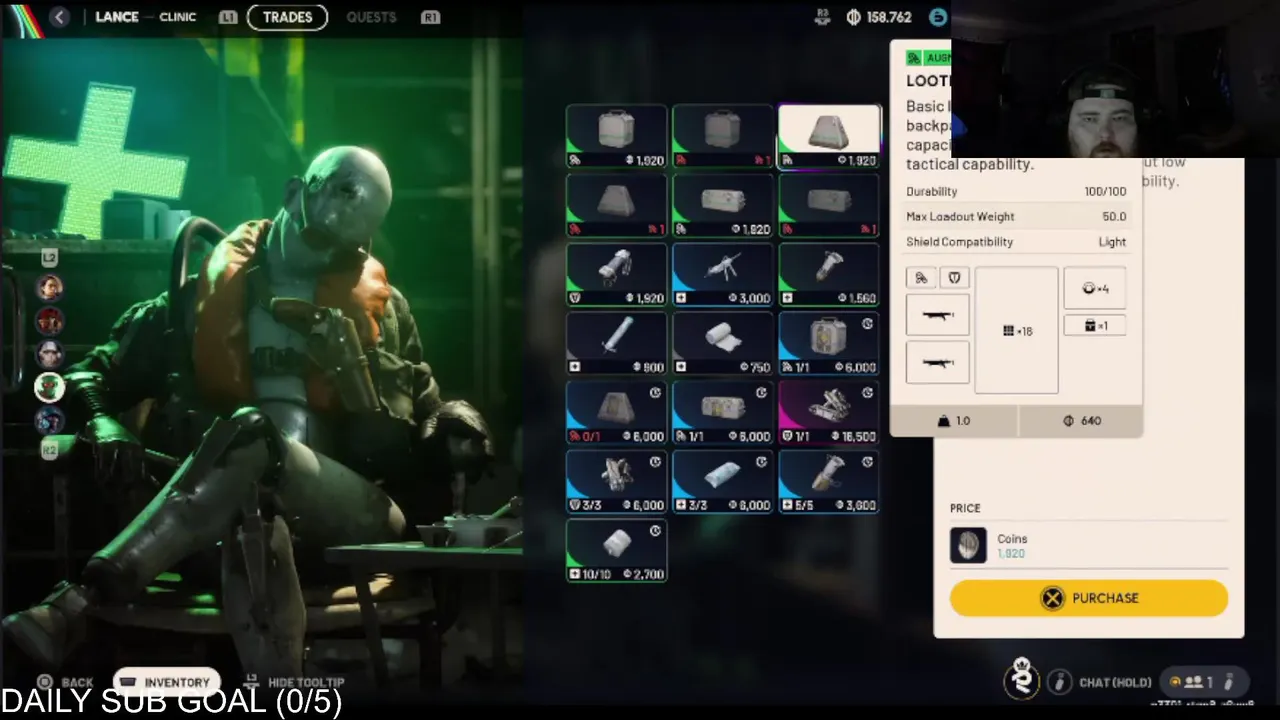Select the bottom trader portrait above R2
This screenshot has width=1280, height=720.
click(49, 420)
